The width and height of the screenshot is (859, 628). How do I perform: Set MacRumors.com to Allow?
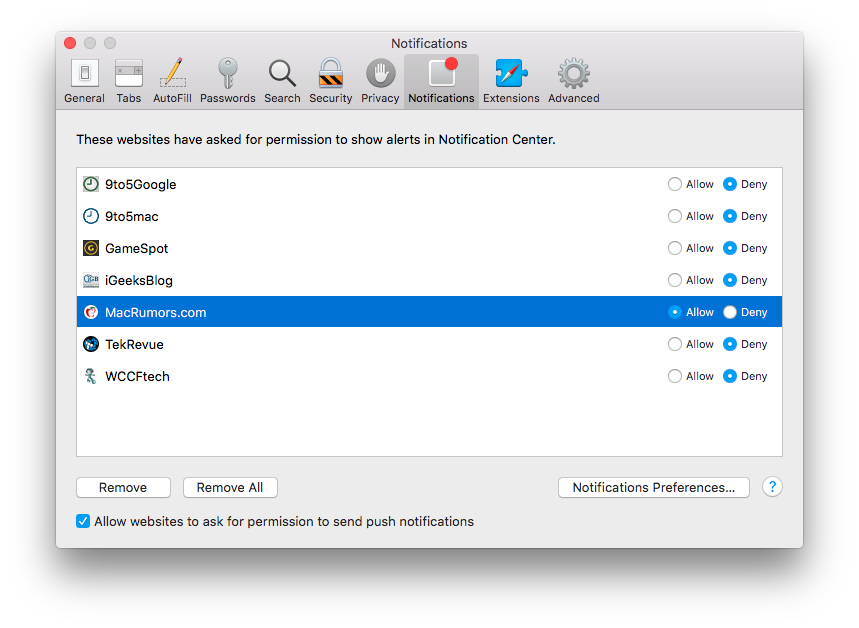pos(675,312)
